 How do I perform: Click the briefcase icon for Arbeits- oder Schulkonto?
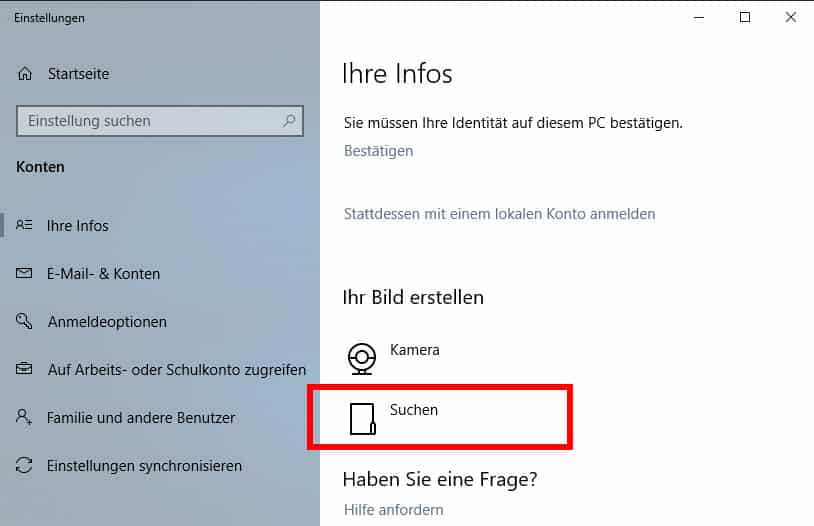[24, 369]
